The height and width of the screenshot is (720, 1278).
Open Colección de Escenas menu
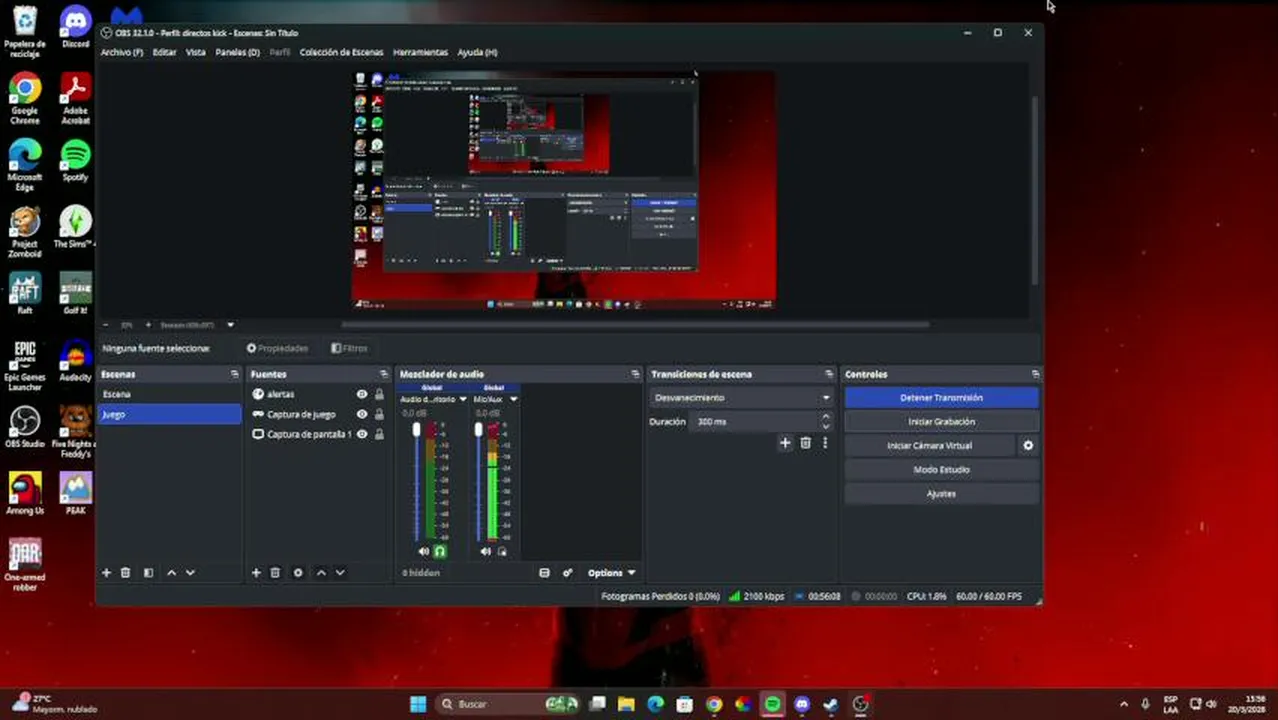pyautogui.click(x=341, y=52)
